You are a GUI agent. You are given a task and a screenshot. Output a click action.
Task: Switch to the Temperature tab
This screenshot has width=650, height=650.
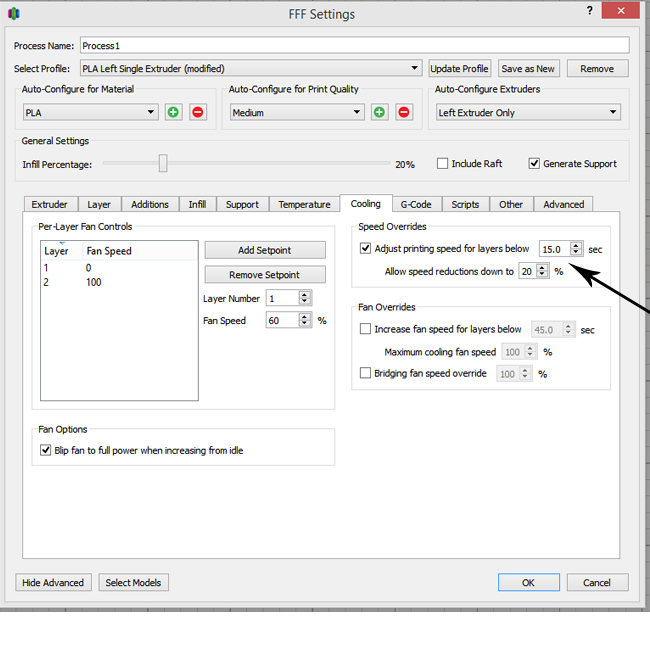click(304, 204)
